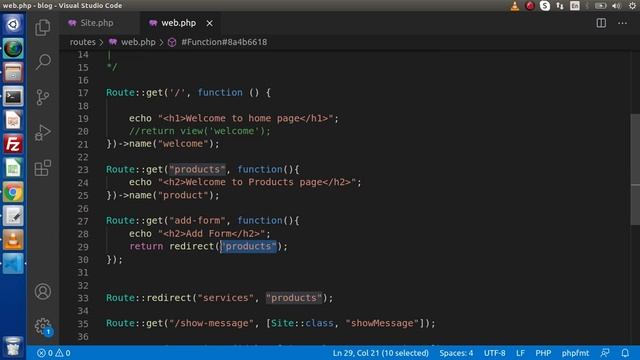Split the editor to the right

[601, 23]
